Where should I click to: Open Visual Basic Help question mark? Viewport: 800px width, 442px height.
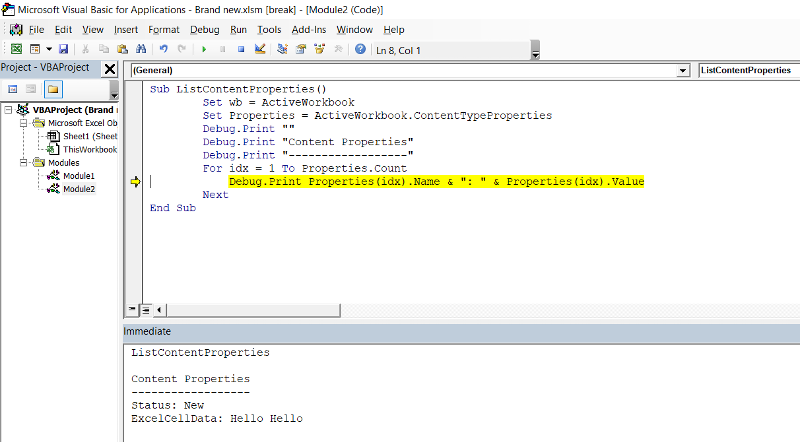360,49
